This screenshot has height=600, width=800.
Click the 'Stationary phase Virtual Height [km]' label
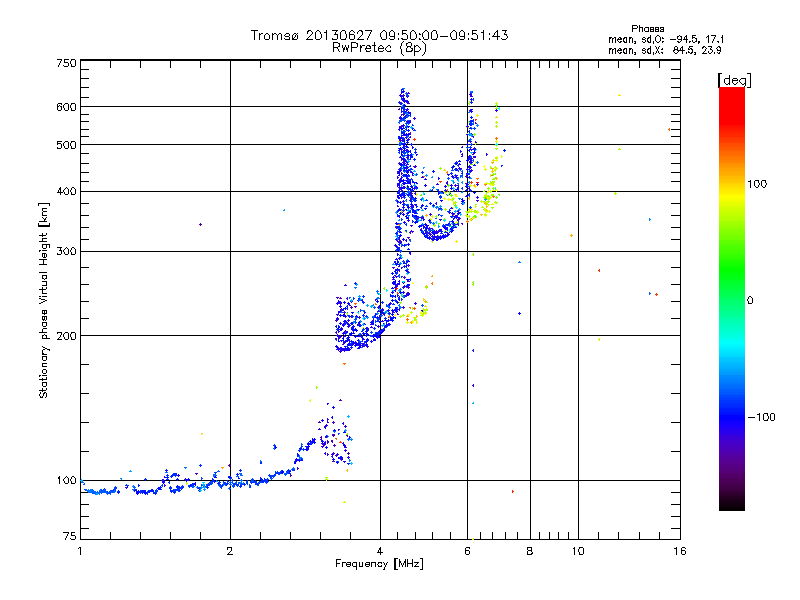44,300
